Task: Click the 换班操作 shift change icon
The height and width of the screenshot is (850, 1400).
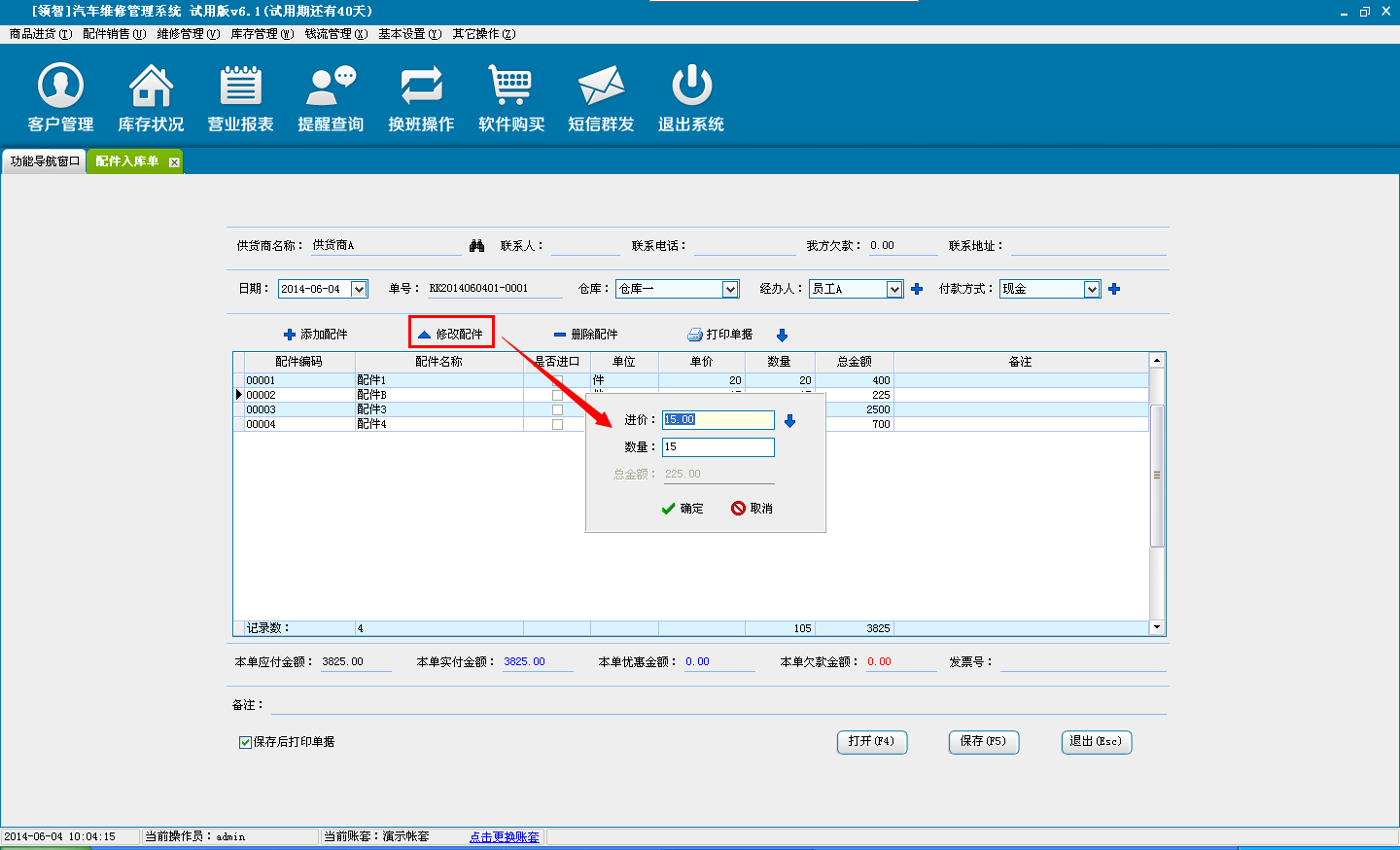Action: tap(421, 87)
